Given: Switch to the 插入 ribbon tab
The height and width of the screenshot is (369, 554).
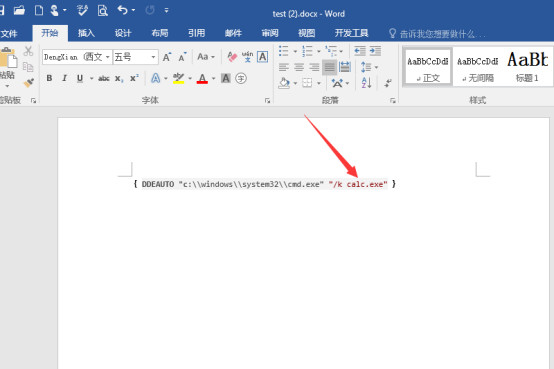Looking at the screenshot, I should (86, 33).
